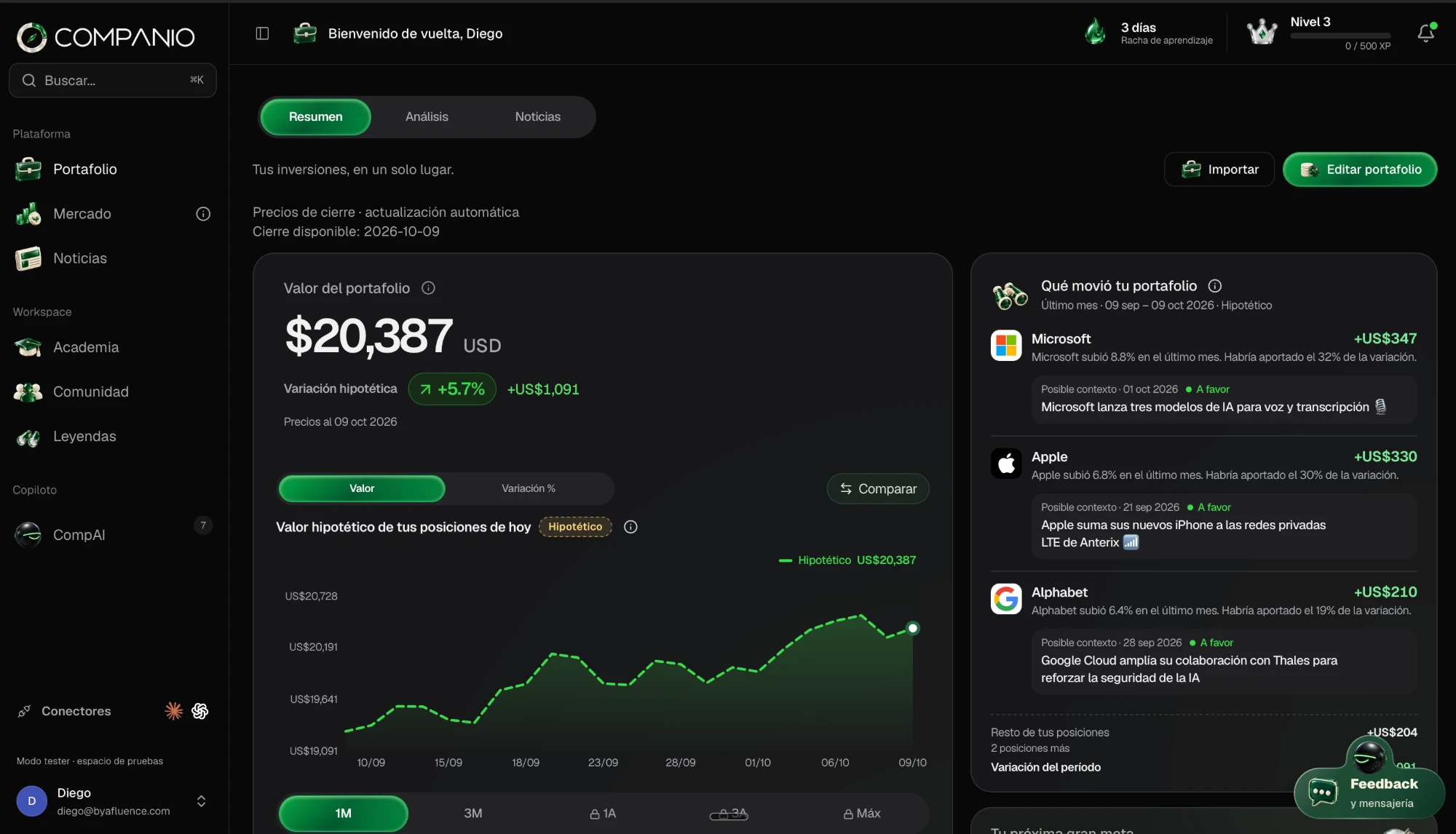Switch chart to Variación % mode

click(529, 488)
